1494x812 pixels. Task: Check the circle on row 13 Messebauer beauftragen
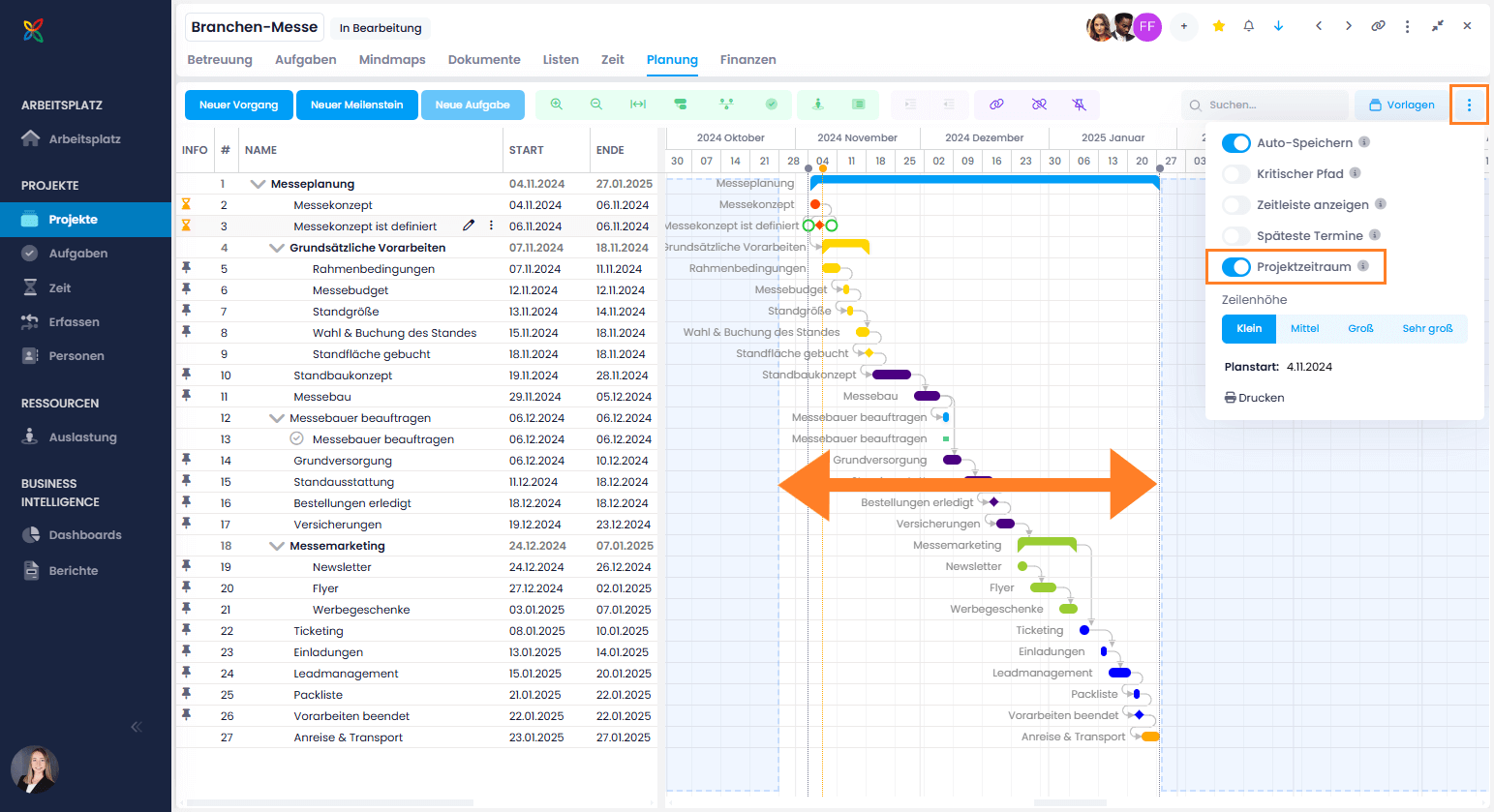(297, 438)
